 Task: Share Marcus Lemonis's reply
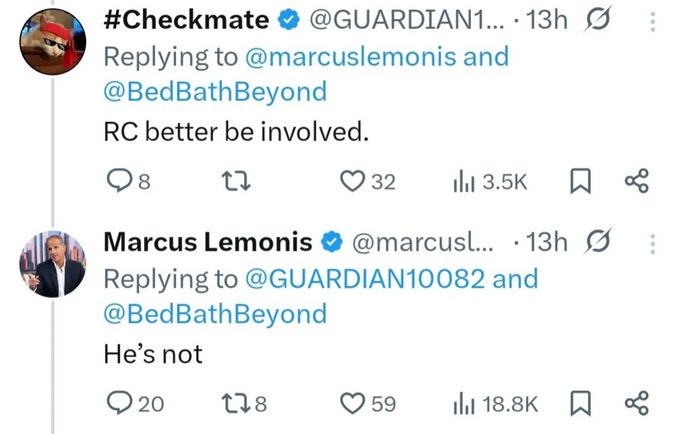[x=637, y=403]
